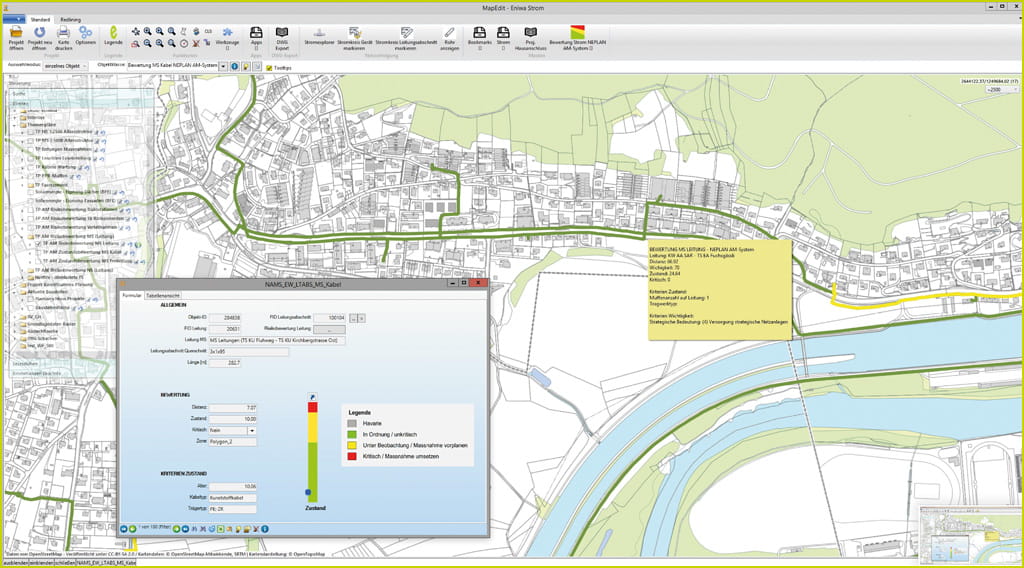
Task: Open the DWG Export tool
Action: coord(282,33)
